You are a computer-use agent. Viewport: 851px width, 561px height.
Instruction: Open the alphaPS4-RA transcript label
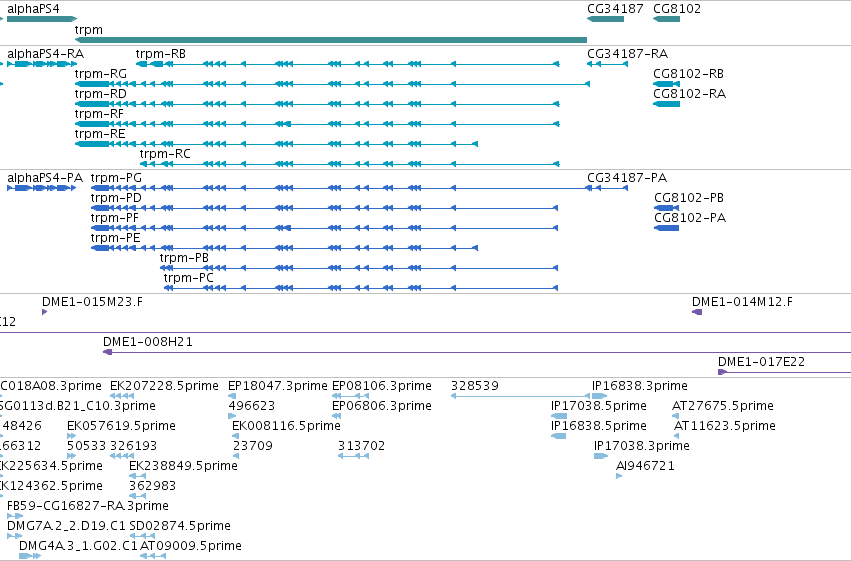pos(46,54)
